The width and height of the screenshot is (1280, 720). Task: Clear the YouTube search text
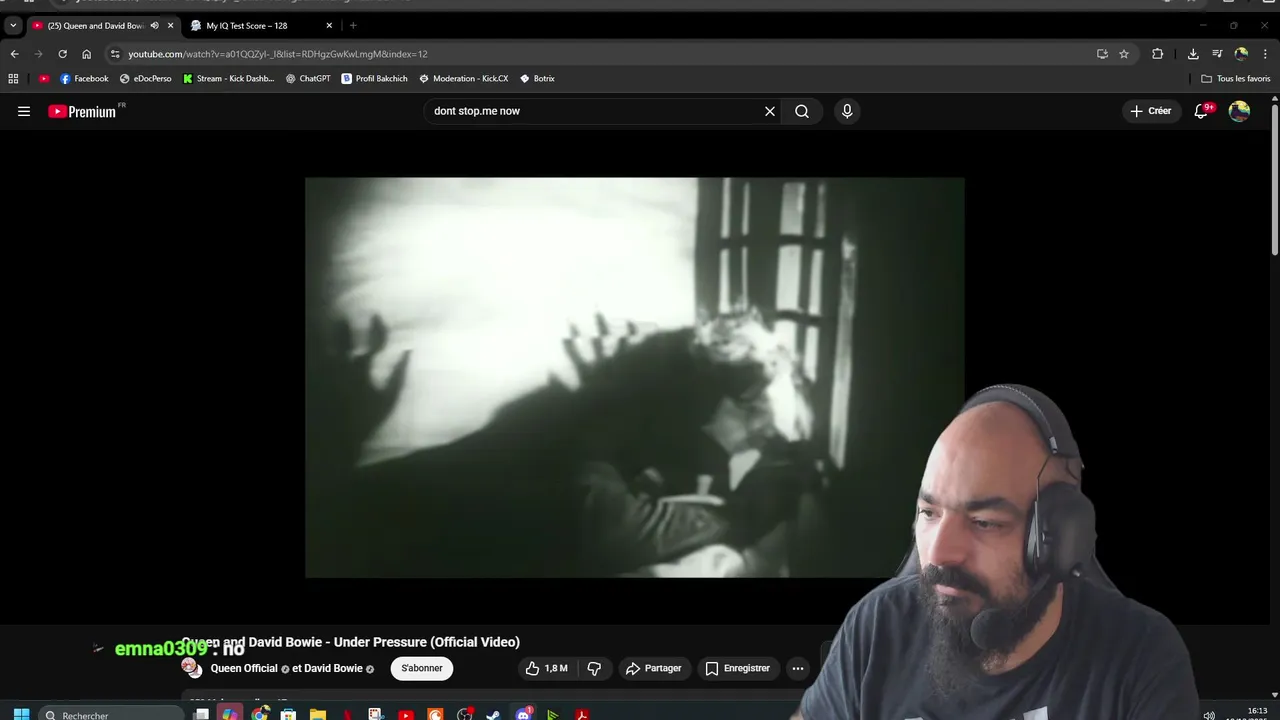(770, 111)
